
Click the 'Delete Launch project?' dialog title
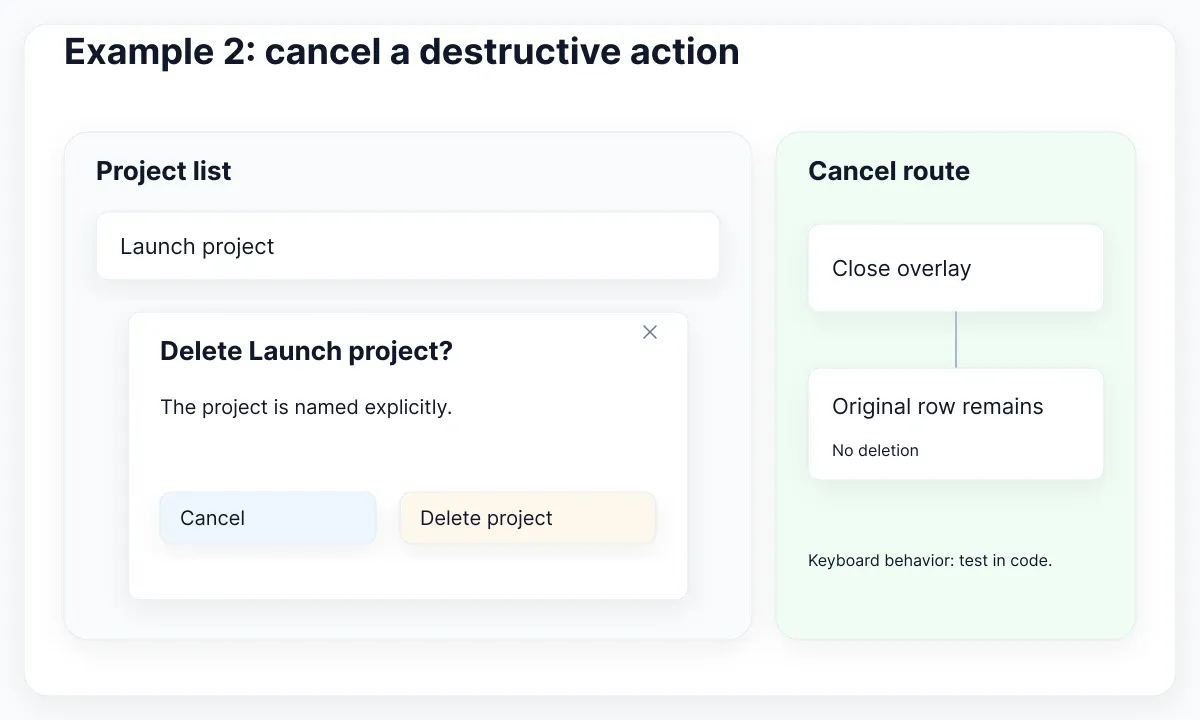[306, 351]
